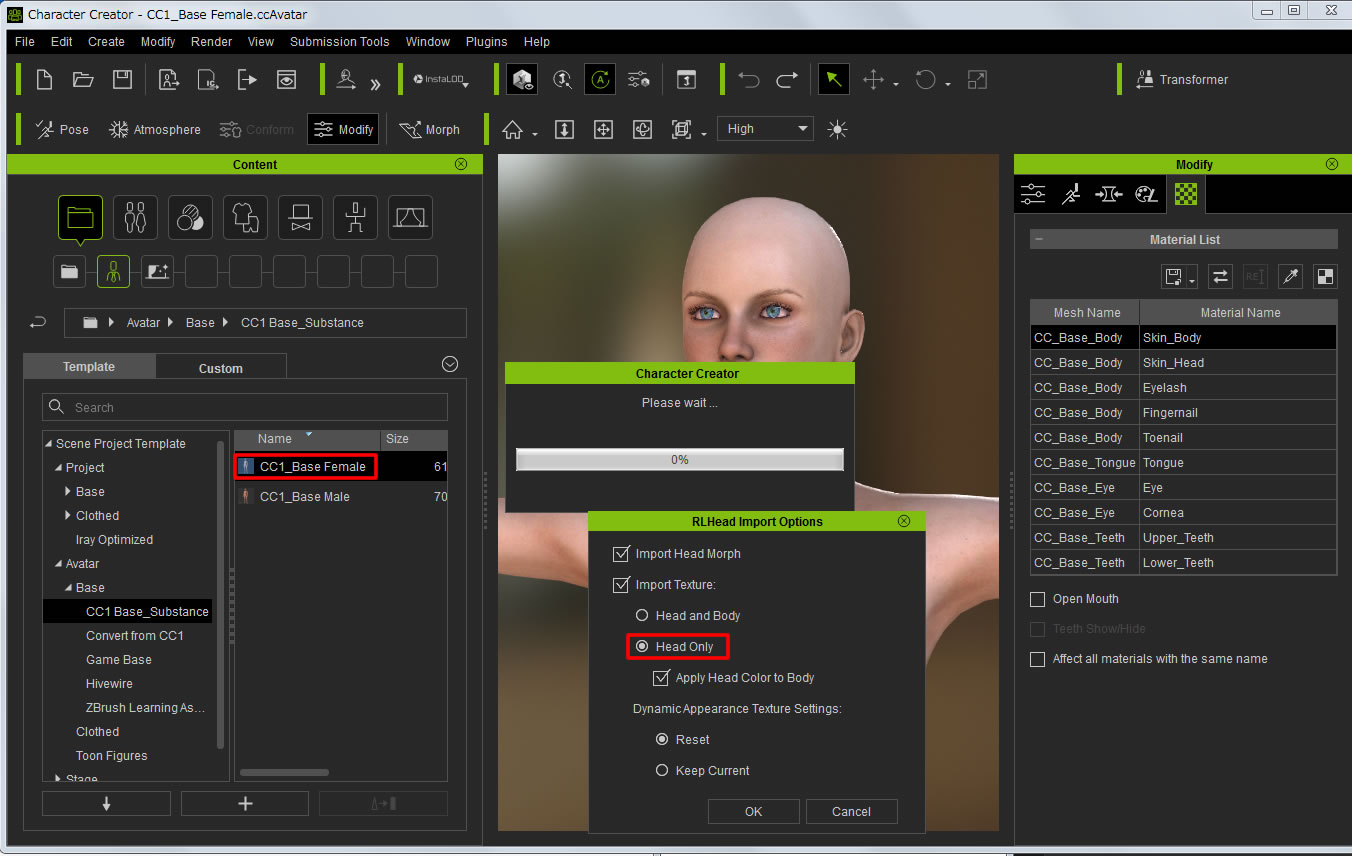Collapse the Avatar tree node
Viewport: 1352px width, 856px height.
[58, 564]
